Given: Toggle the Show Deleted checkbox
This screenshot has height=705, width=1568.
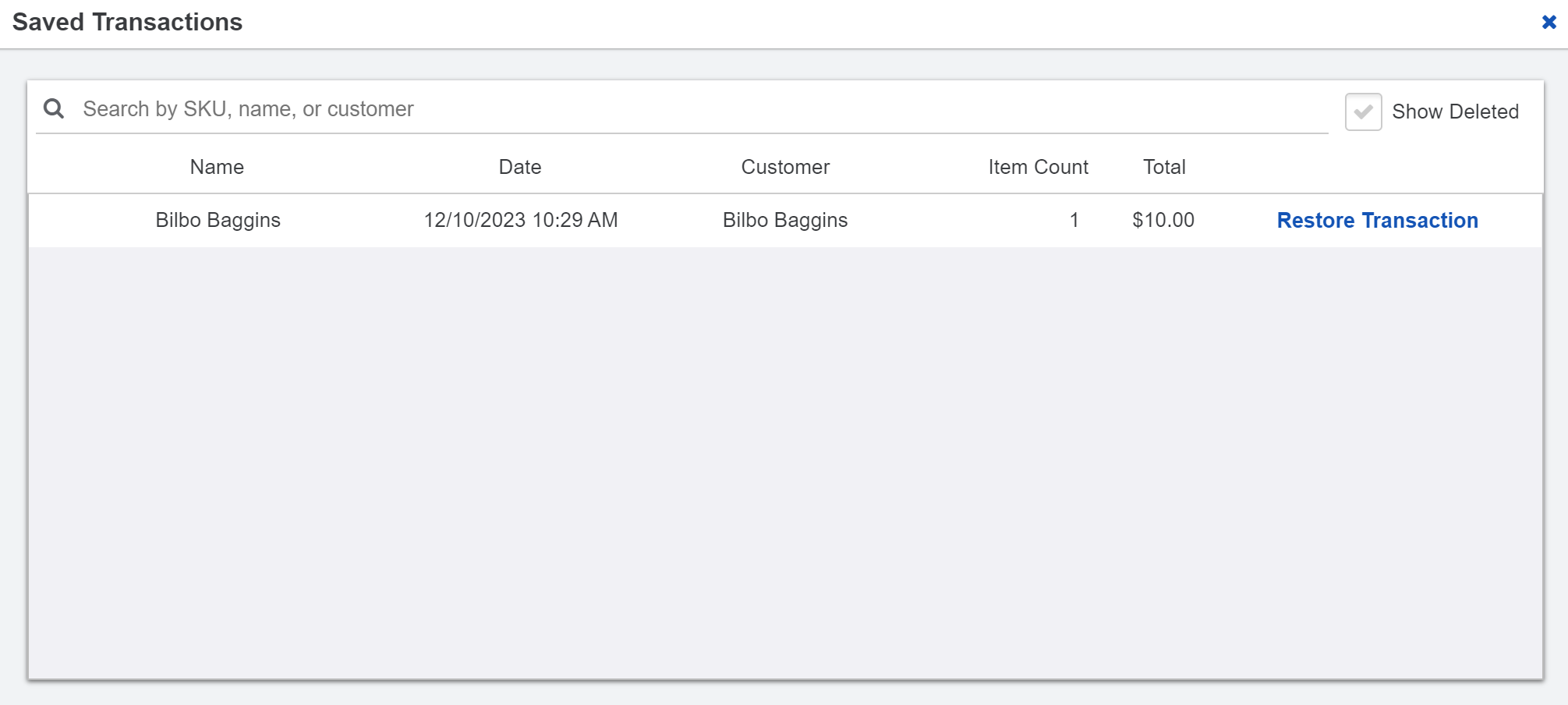Looking at the screenshot, I should pos(1363,112).
